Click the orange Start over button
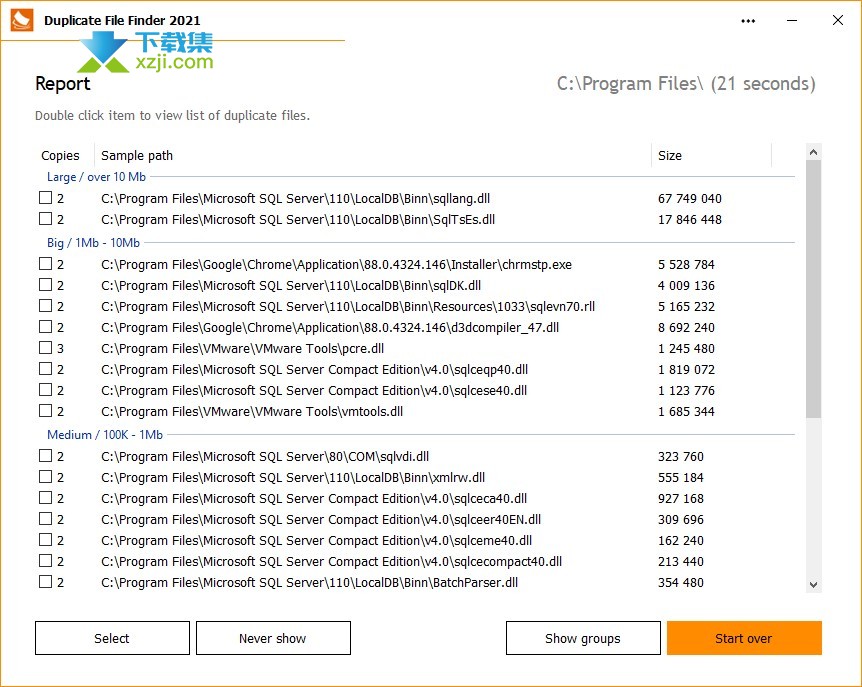This screenshot has width=862, height=687. (x=744, y=638)
